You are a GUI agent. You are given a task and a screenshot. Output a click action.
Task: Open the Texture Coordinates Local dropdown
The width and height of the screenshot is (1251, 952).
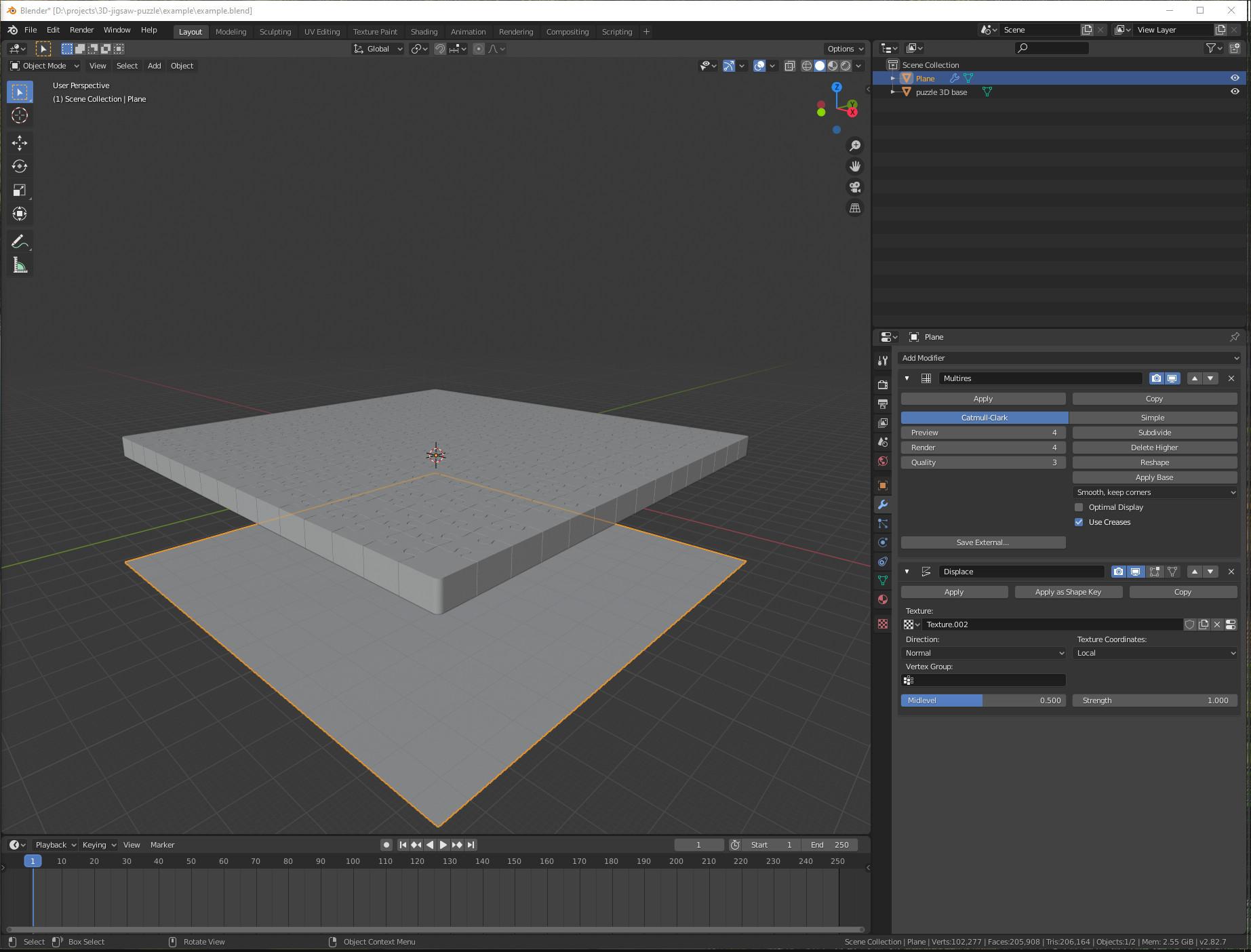[x=1155, y=652]
